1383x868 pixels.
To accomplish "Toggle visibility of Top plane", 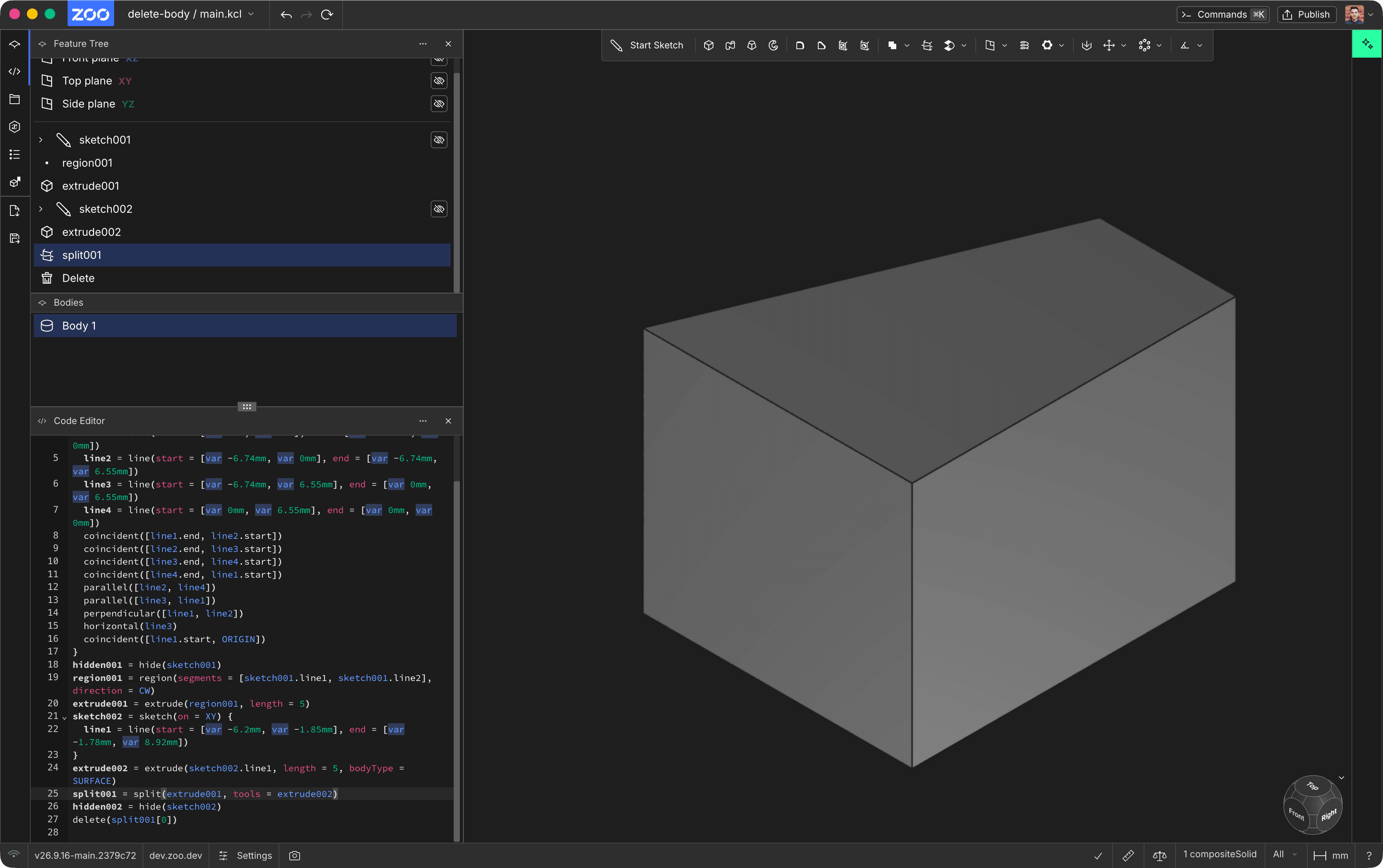I will (439, 81).
